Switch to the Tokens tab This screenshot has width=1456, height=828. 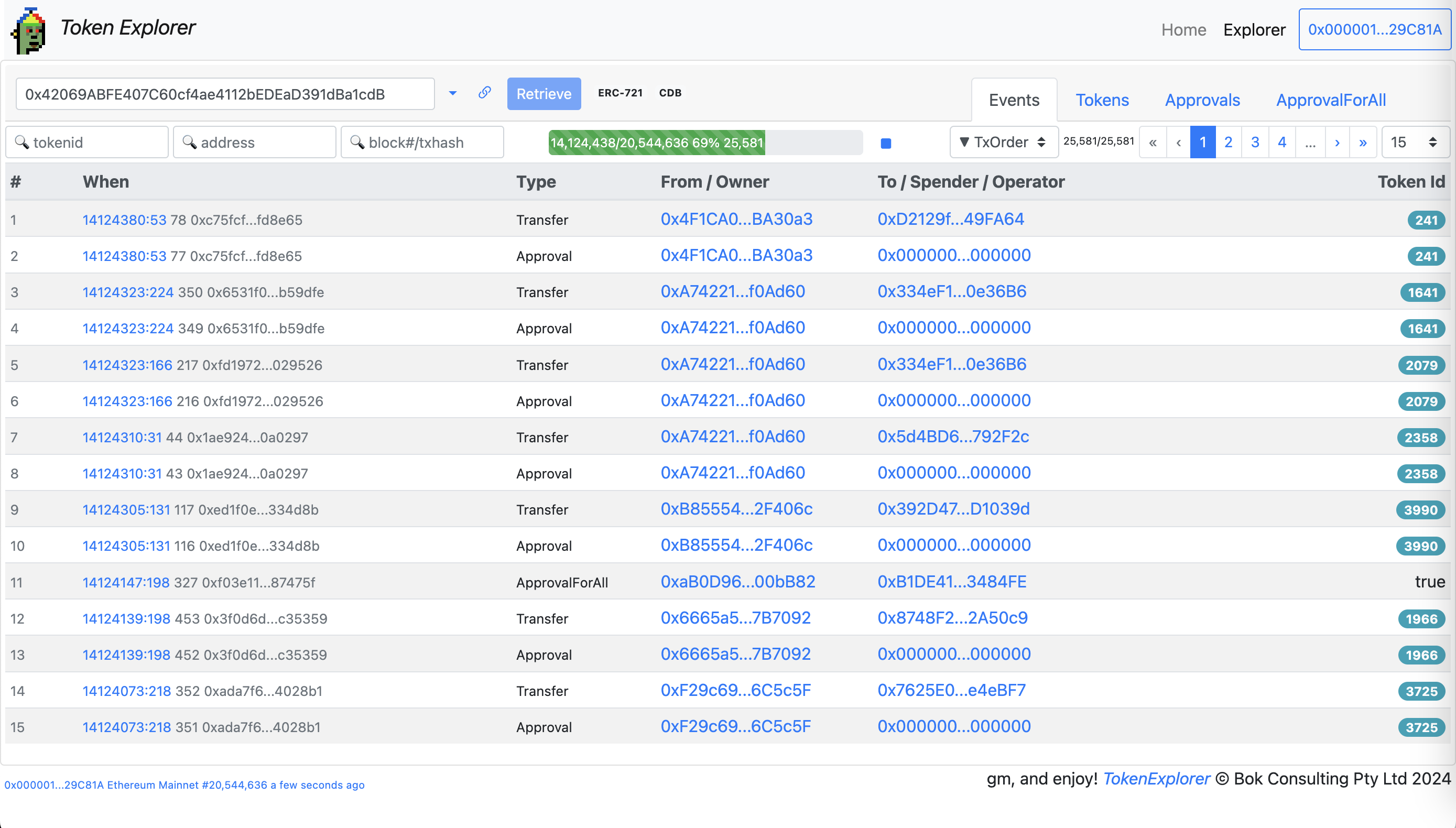point(1102,100)
